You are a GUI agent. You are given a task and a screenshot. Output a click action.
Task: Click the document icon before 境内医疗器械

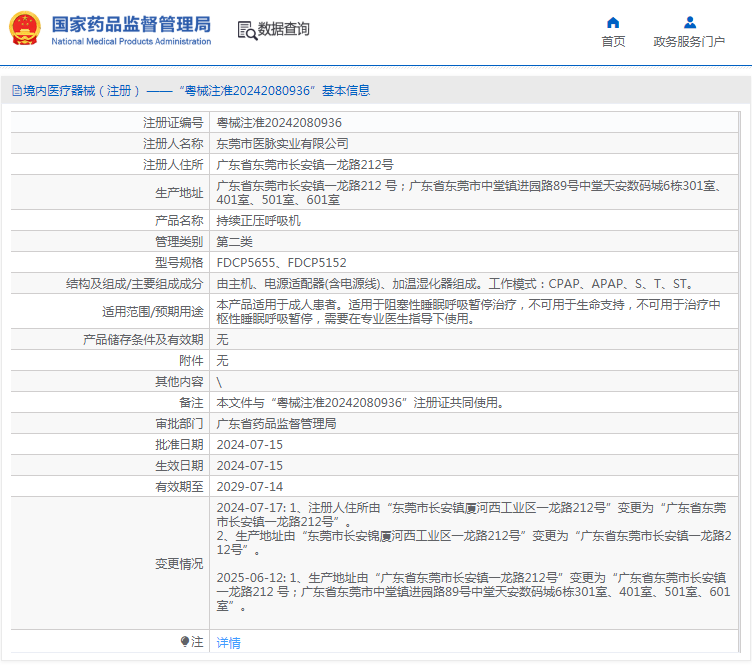click(x=17, y=91)
